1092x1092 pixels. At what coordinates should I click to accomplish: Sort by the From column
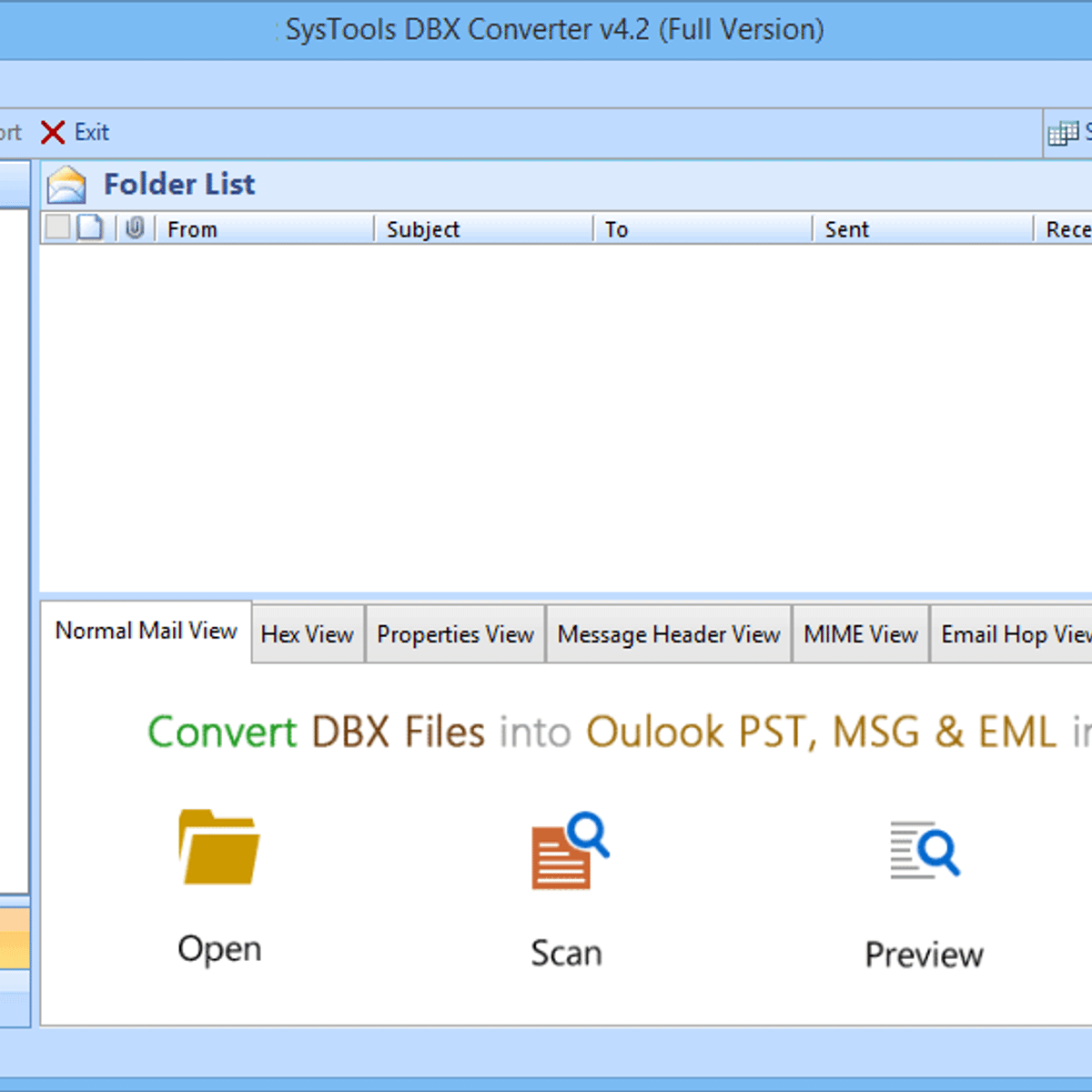[x=264, y=229]
